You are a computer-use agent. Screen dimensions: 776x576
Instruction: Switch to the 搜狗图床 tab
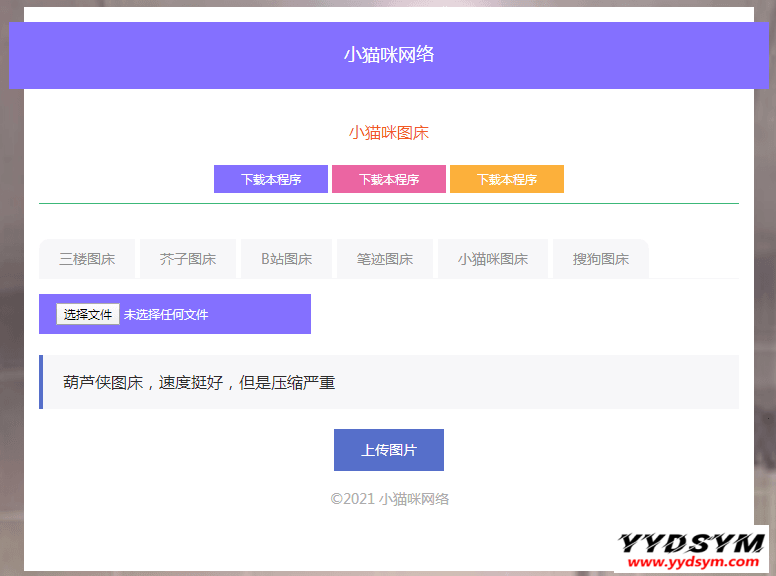pyautogui.click(x=600, y=259)
